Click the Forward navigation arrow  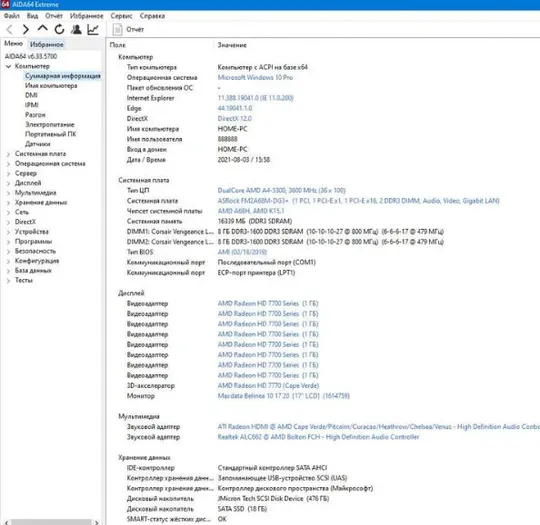[25, 30]
